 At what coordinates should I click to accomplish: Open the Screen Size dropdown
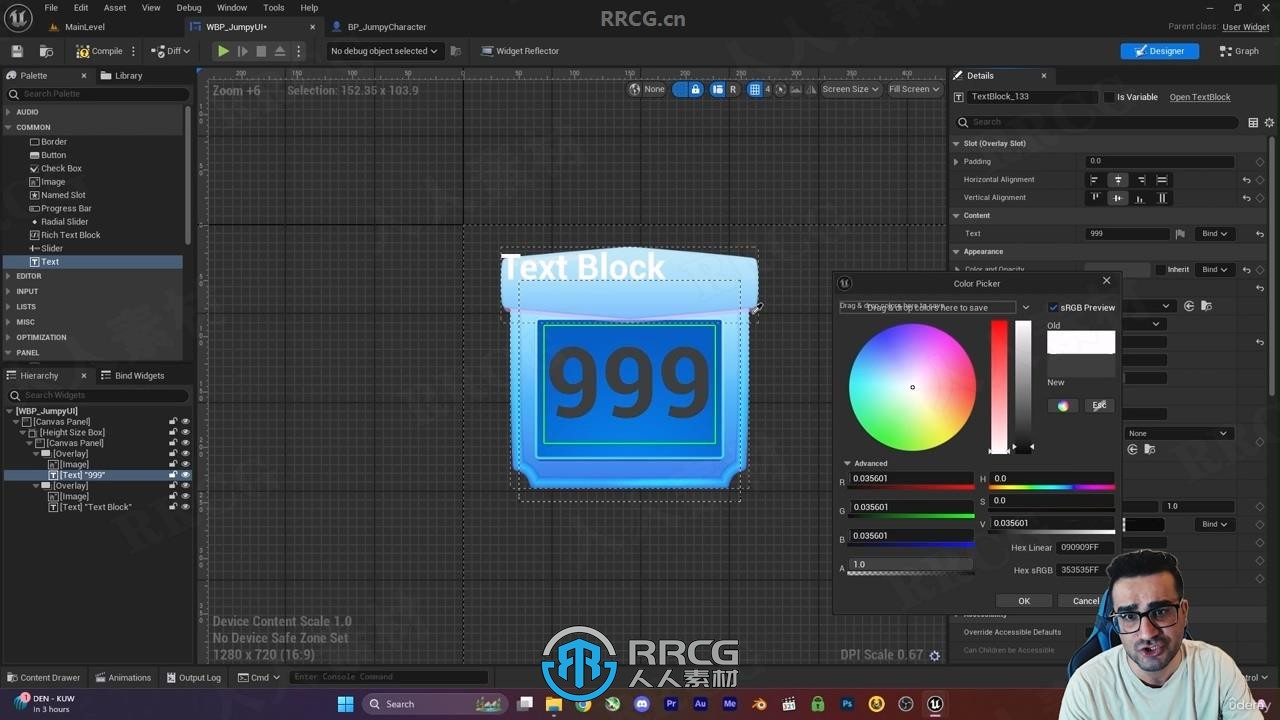pos(850,89)
